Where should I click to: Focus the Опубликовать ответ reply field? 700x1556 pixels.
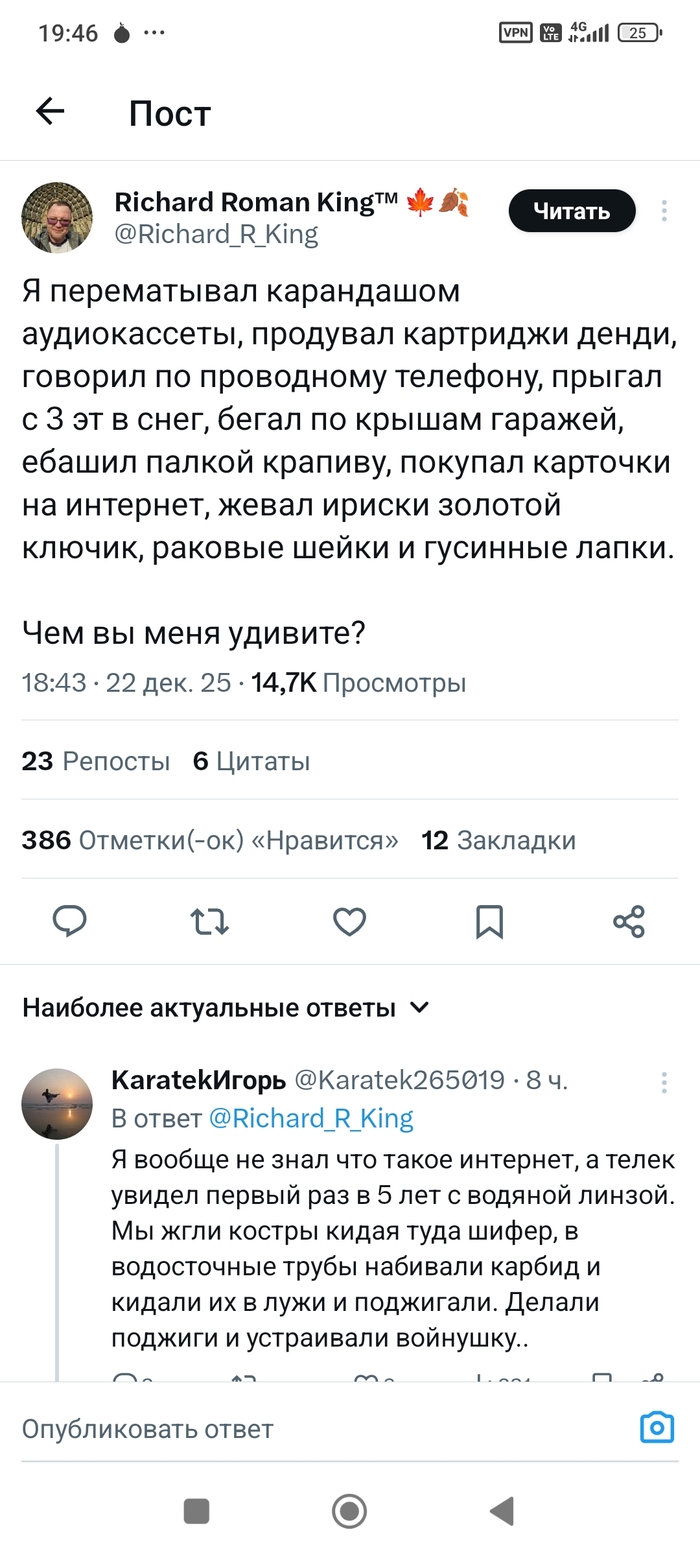pyautogui.click(x=300, y=1428)
